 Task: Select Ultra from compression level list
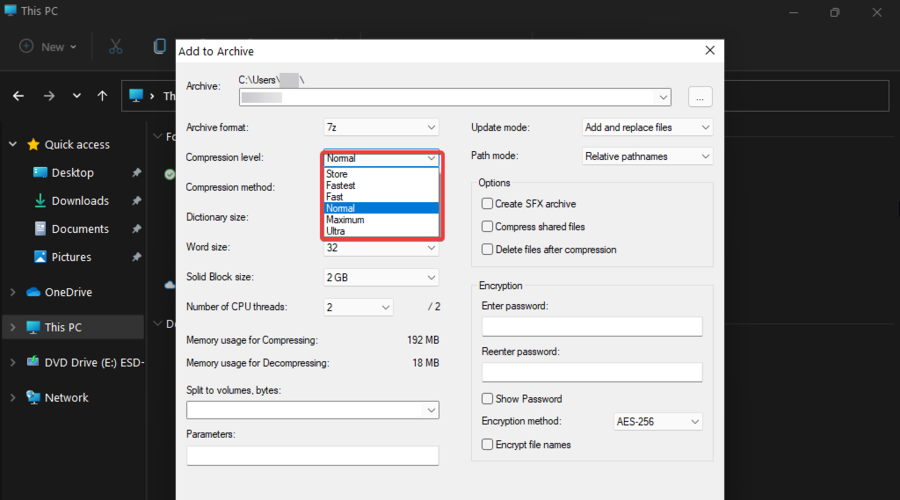(336, 231)
